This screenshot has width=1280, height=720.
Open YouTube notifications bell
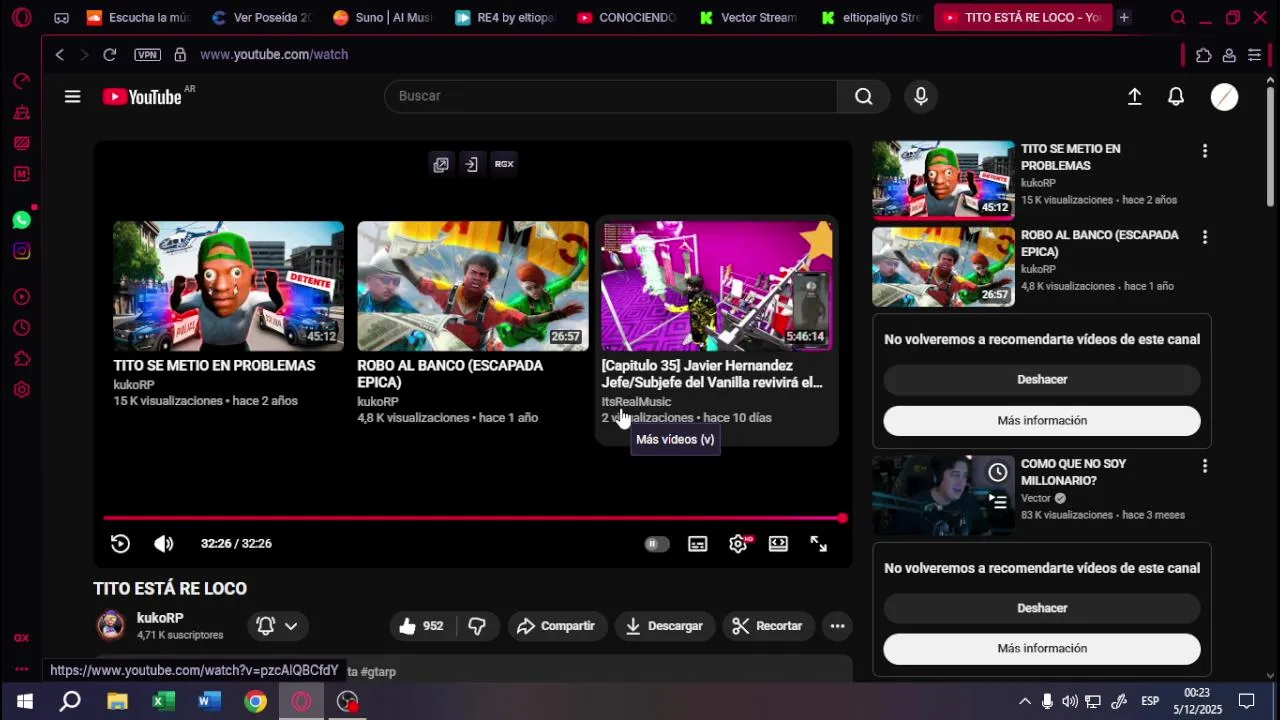(x=1176, y=97)
